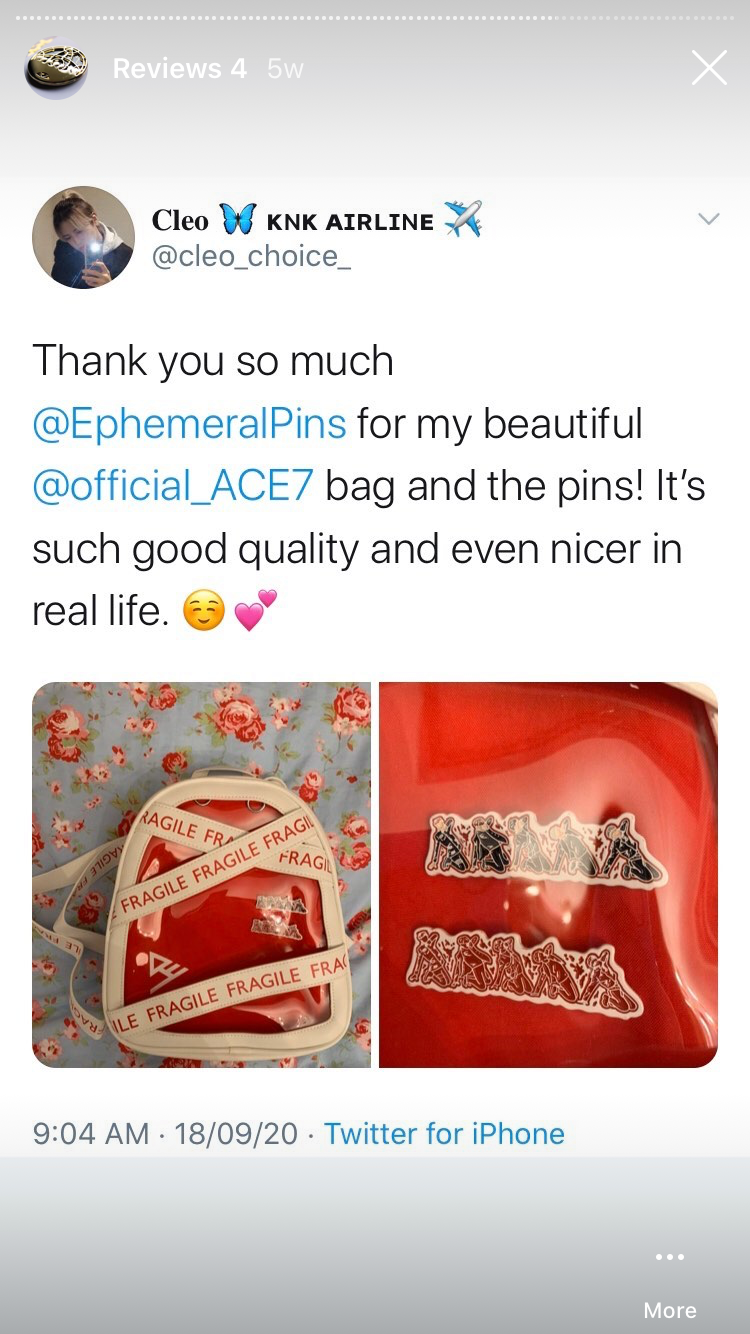View Cleo's profile picture

(x=83, y=237)
